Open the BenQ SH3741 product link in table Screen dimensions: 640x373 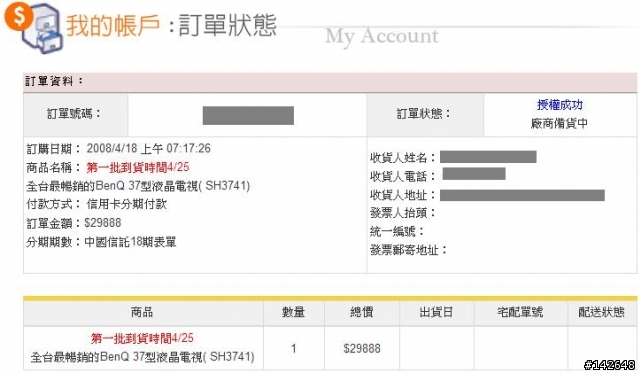142,357
